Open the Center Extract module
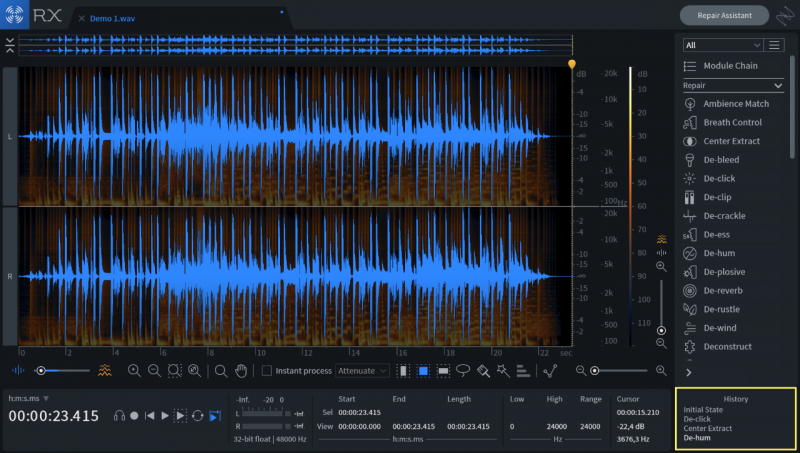 pyautogui.click(x=721, y=141)
